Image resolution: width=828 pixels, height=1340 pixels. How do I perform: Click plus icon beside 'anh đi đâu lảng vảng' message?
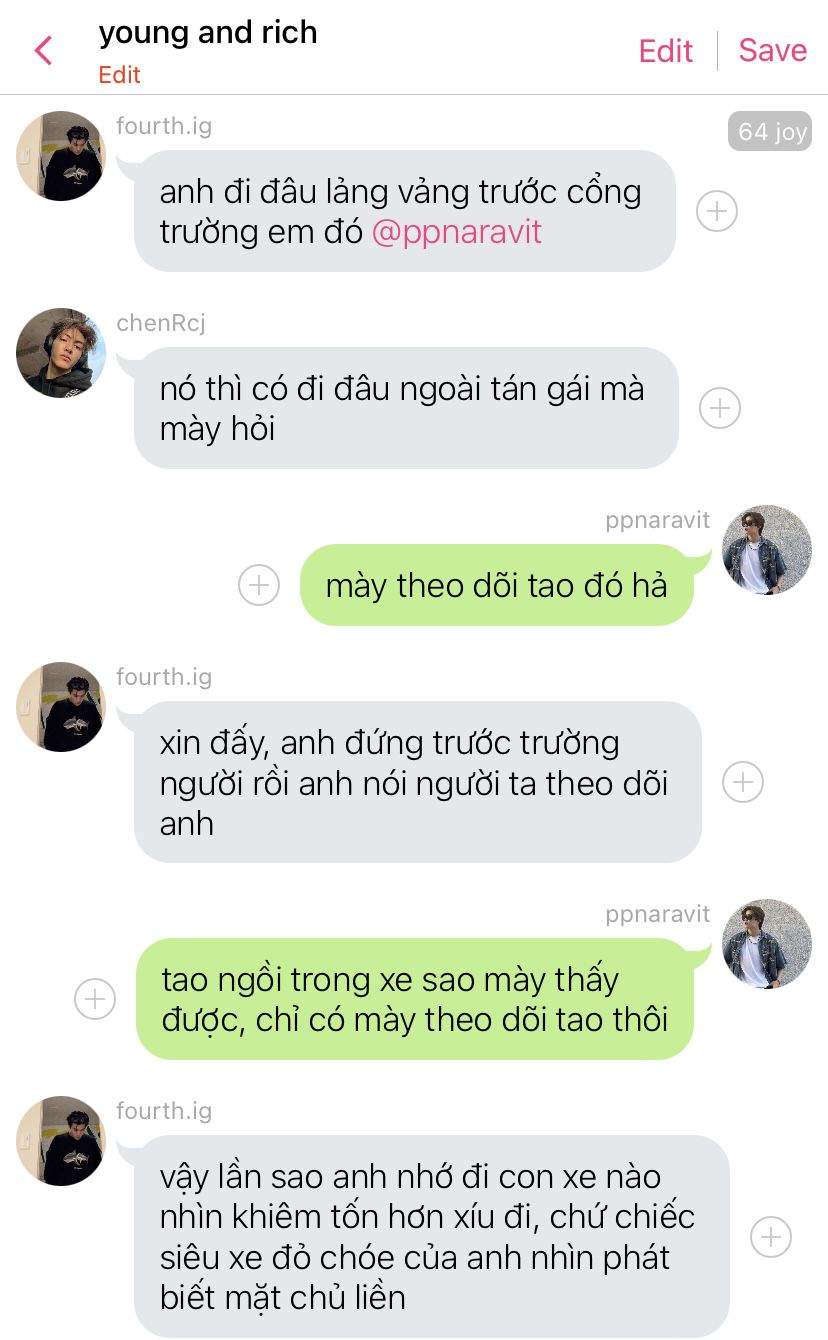coord(716,211)
